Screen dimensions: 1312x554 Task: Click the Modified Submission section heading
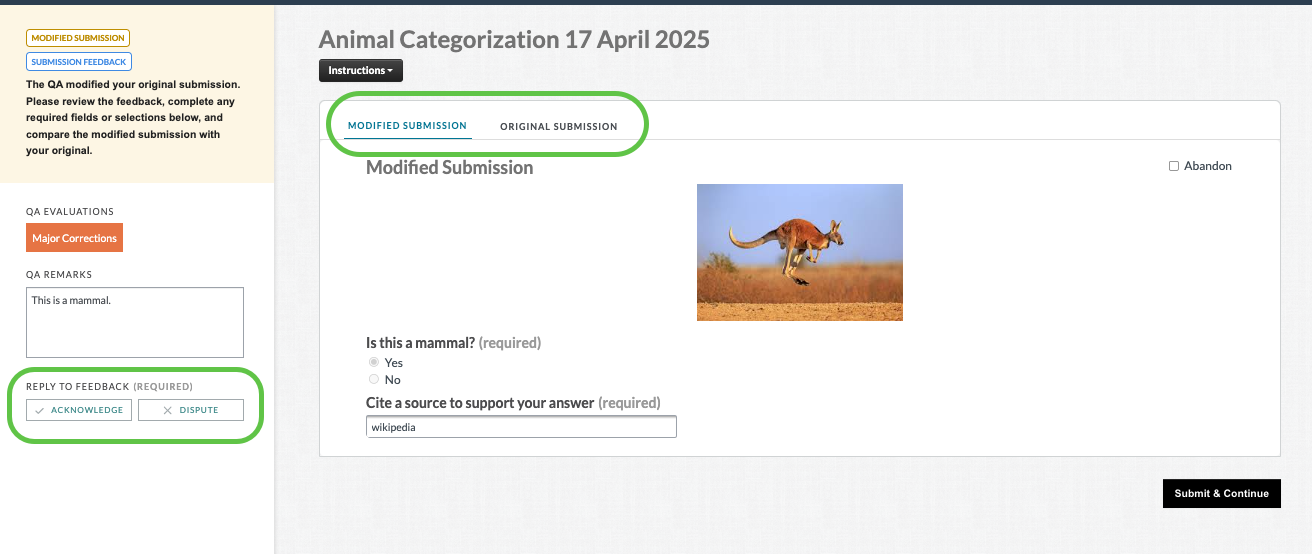pyautogui.click(x=450, y=168)
